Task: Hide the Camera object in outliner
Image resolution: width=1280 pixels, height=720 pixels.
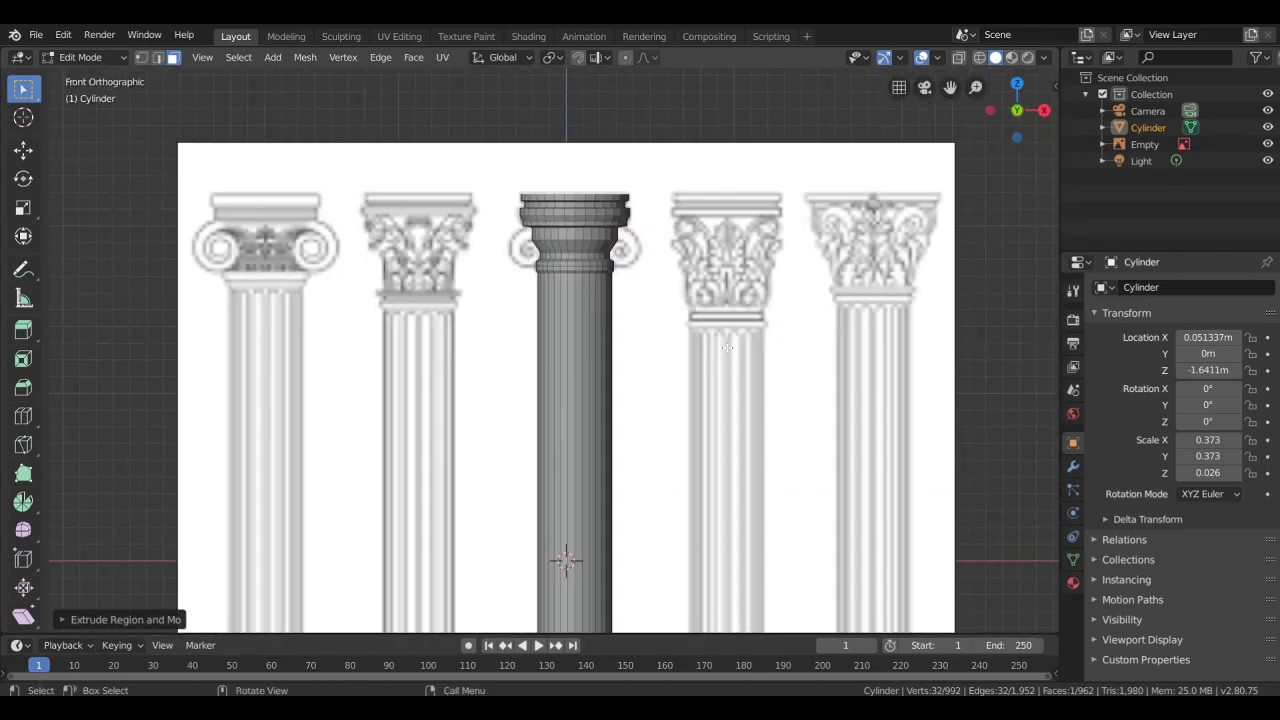Action: (x=1267, y=111)
